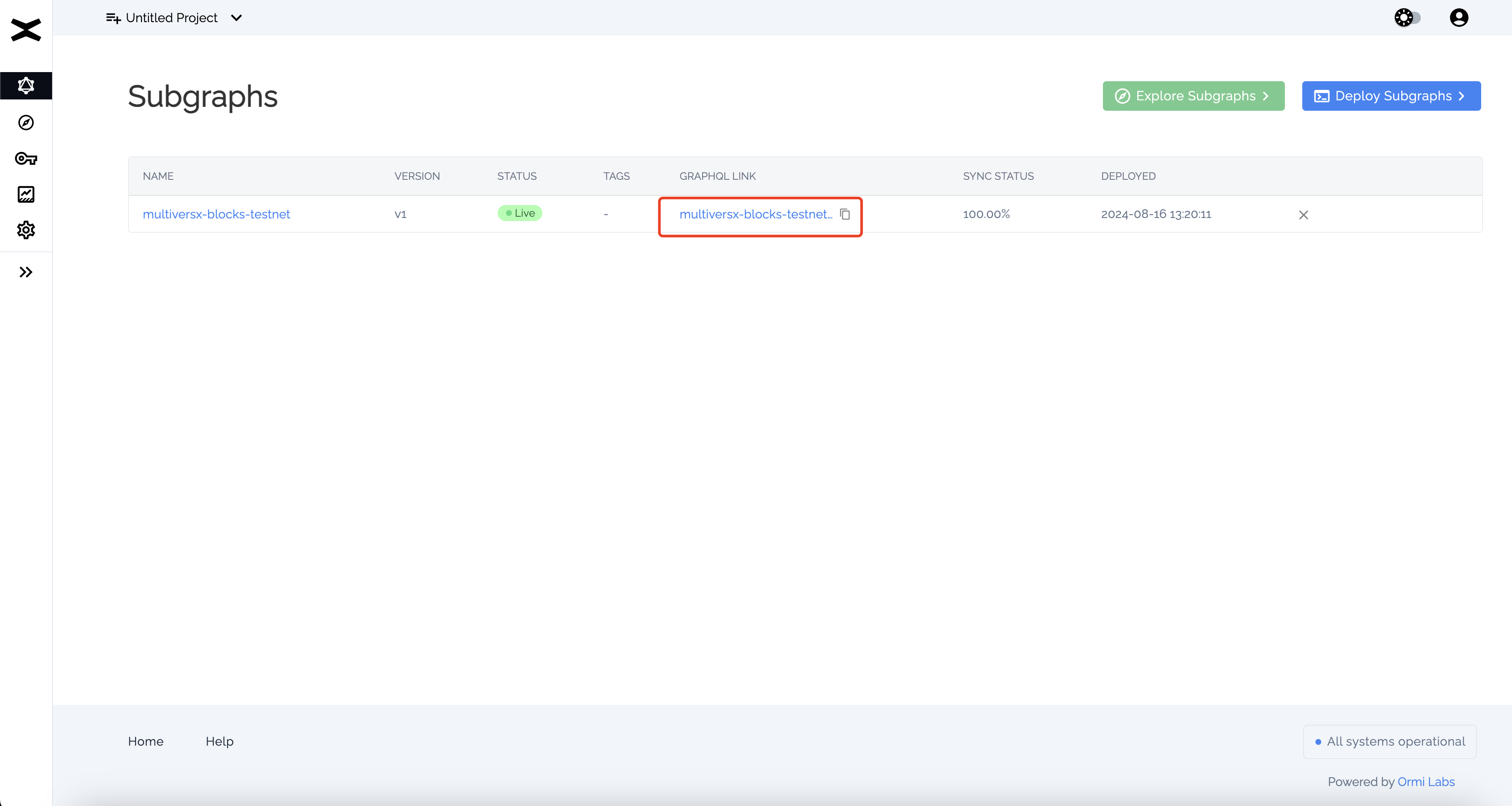Open the user account avatar menu

point(1459,18)
